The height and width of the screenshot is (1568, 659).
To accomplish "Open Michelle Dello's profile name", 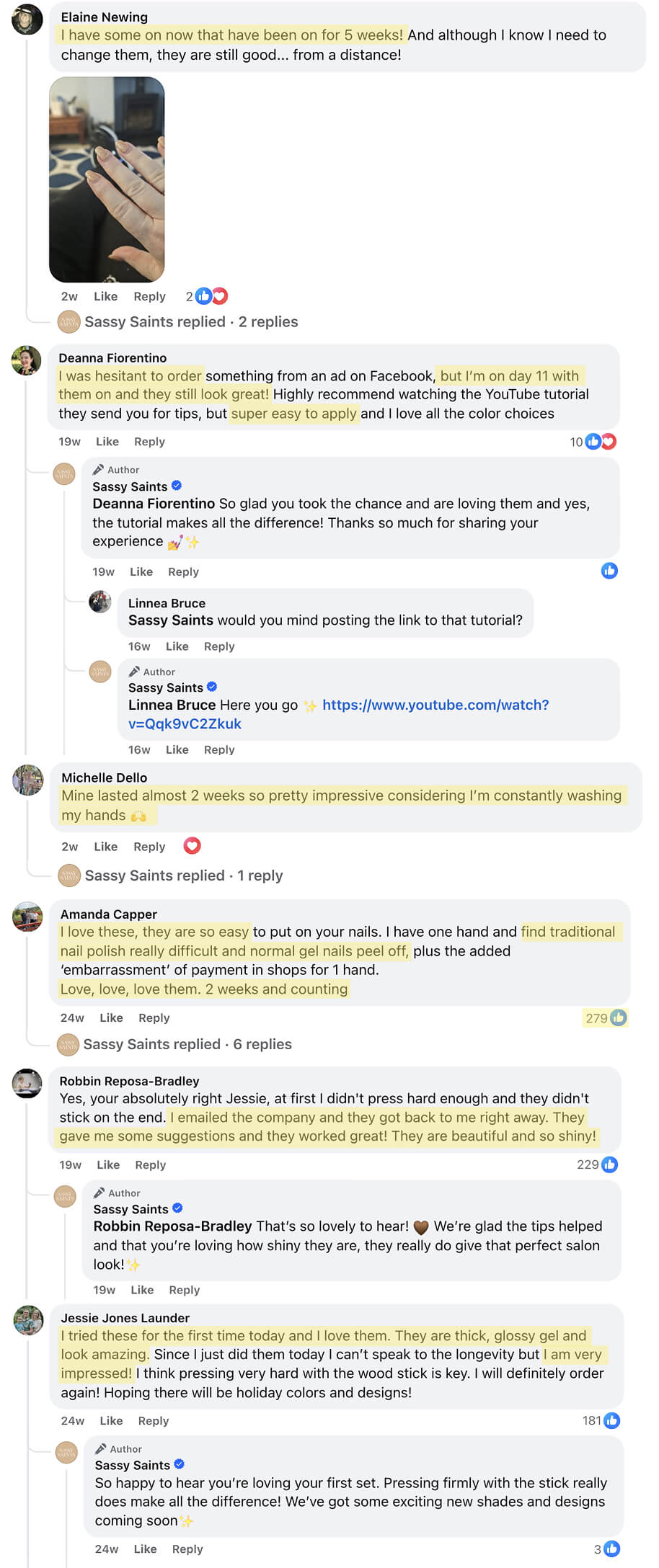I will [x=105, y=778].
